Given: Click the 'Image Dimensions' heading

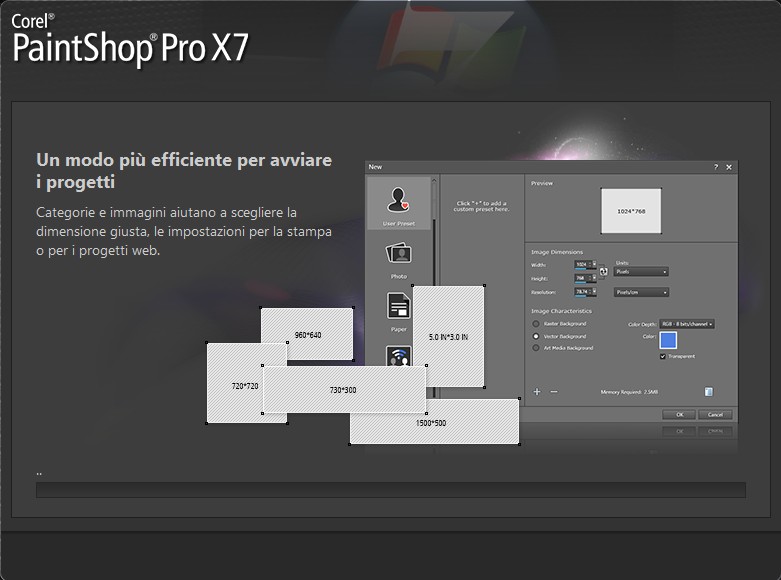Looking at the screenshot, I should pyautogui.click(x=557, y=252).
